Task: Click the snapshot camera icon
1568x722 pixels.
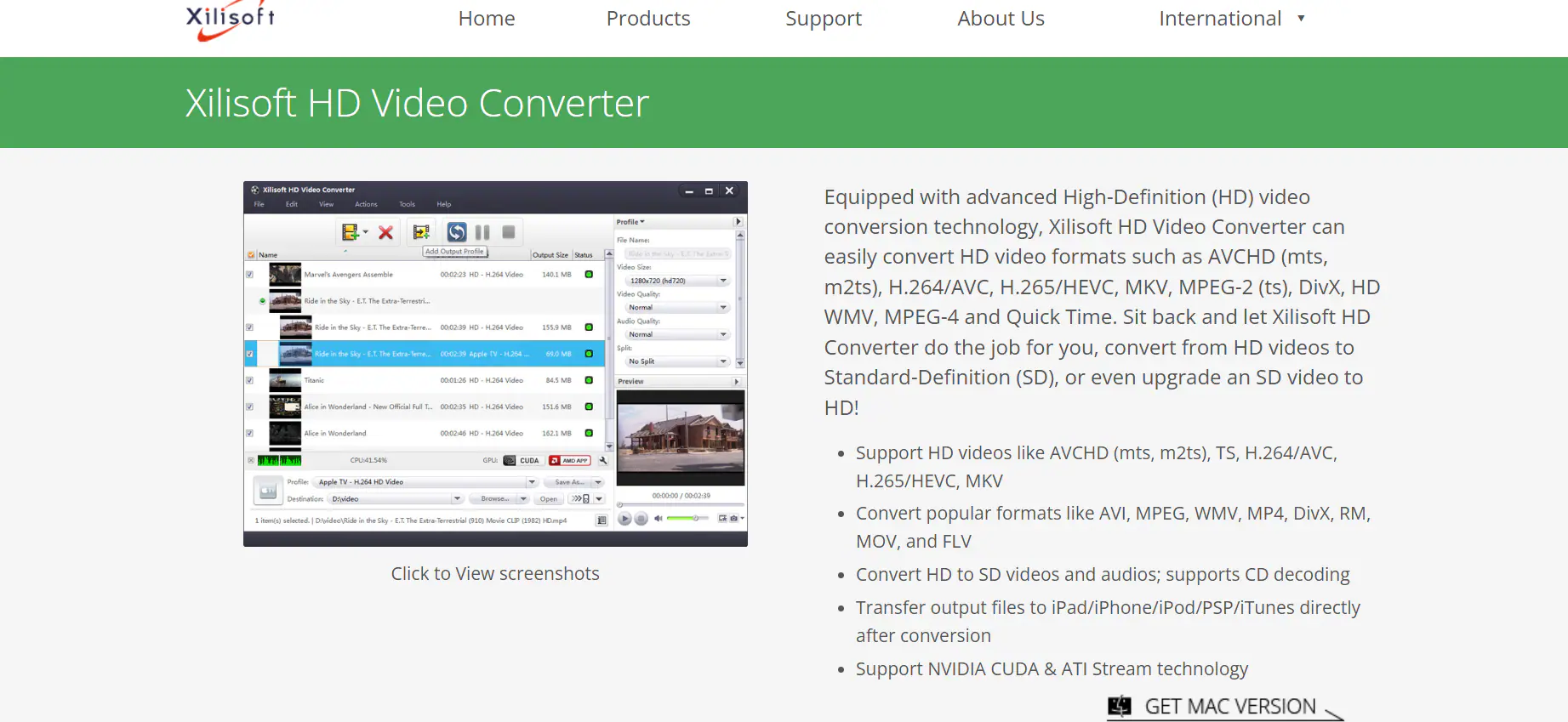Action: click(x=733, y=518)
